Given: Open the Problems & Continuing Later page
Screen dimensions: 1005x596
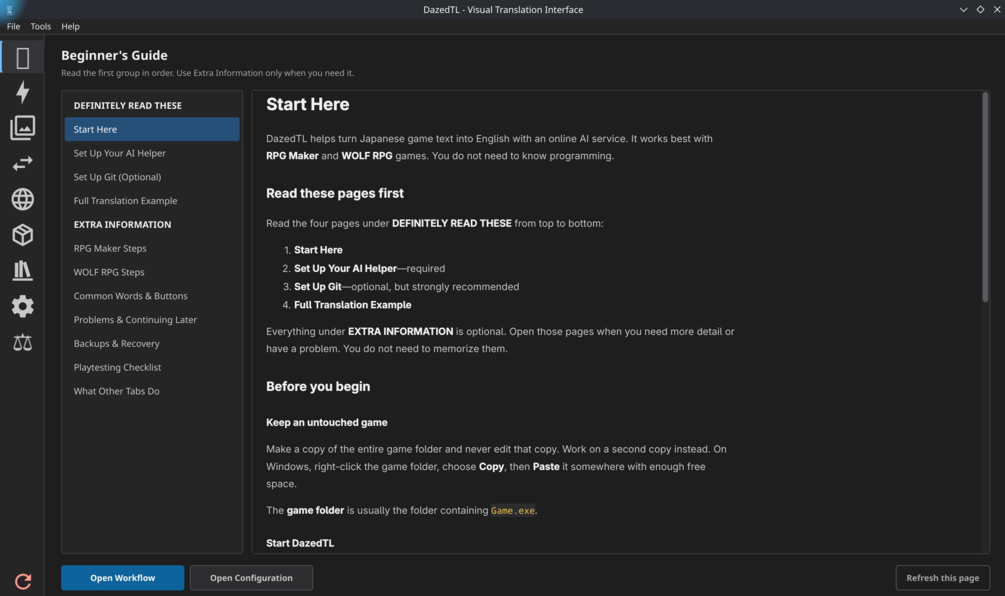Looking at the screenshot, I should click(152, 320).
